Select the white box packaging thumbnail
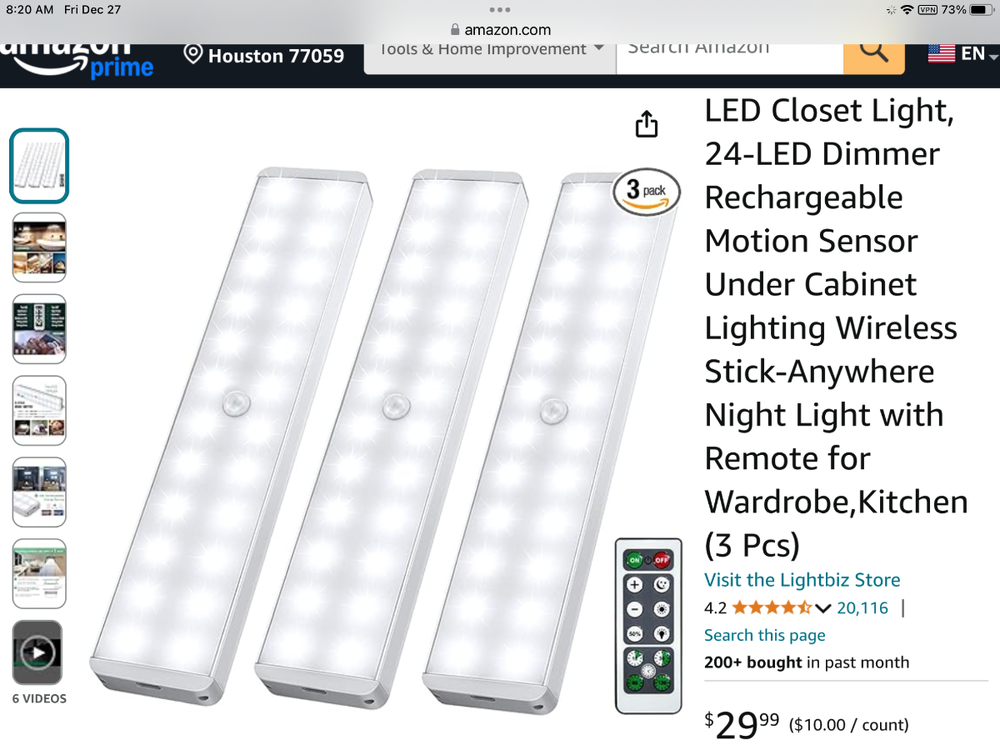Image resolution: width=1000 pixels, height=750 pixels. tap(38, 492)
